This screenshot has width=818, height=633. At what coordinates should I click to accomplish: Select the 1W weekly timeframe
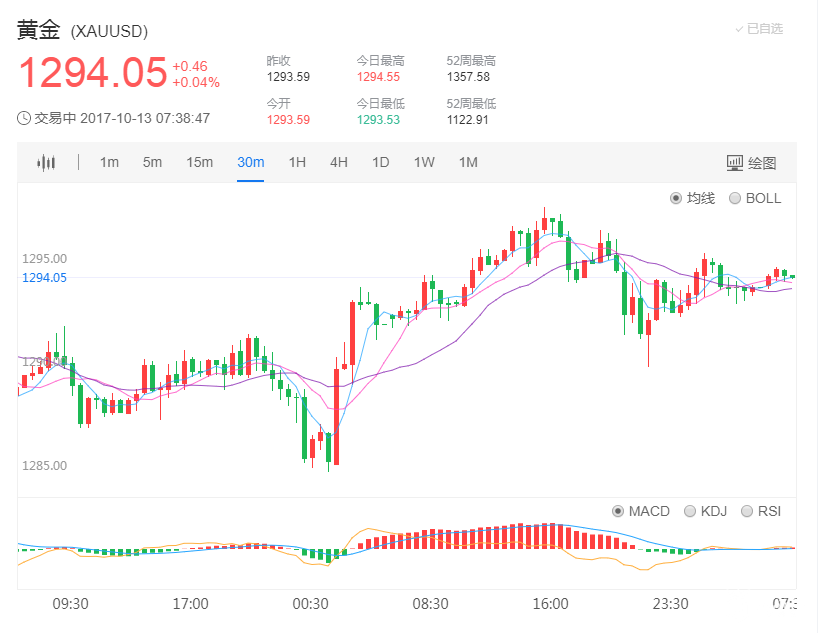pyautogui.click(x=424, y=163)
